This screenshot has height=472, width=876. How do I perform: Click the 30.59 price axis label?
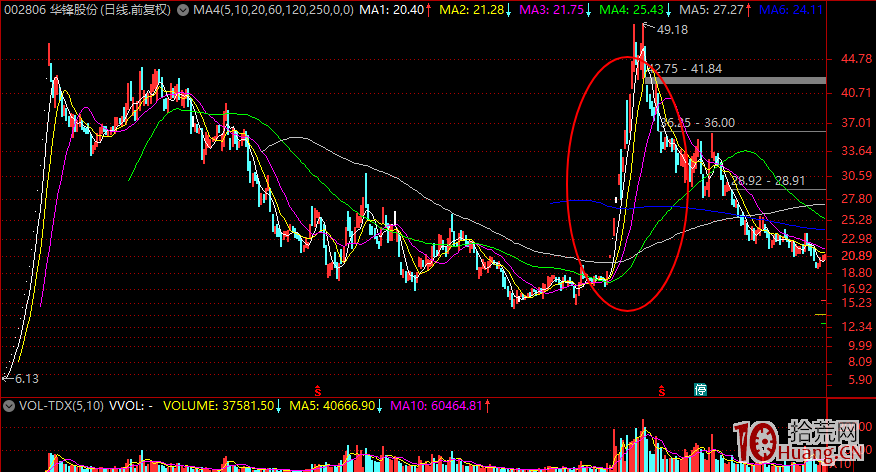click(x=856, y=176)
